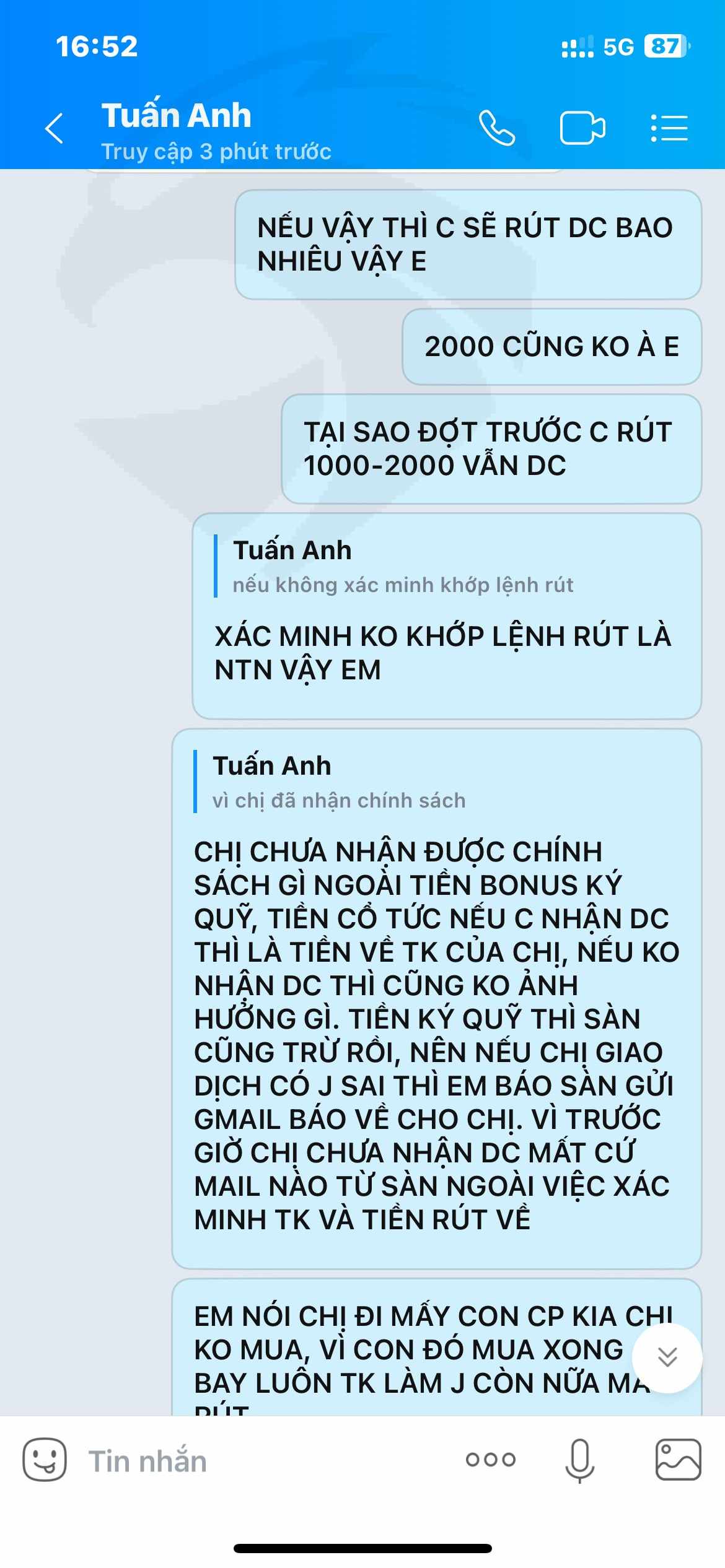Focus the Tin nhắn message field
This screenshot has height=1568, width=725.
266,1461
